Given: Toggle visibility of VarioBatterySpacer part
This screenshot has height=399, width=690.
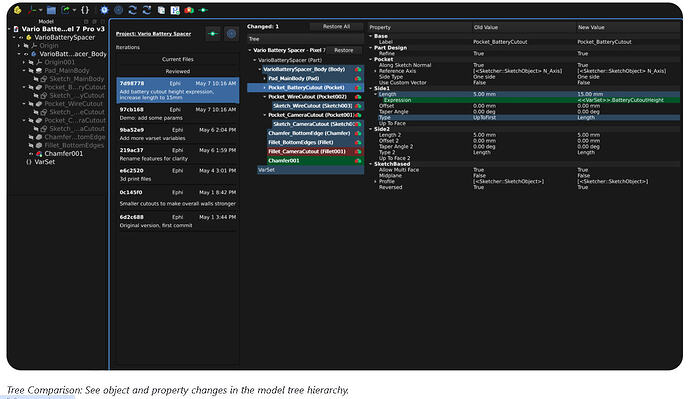Looking at the screenshot, I should (21, 37).
